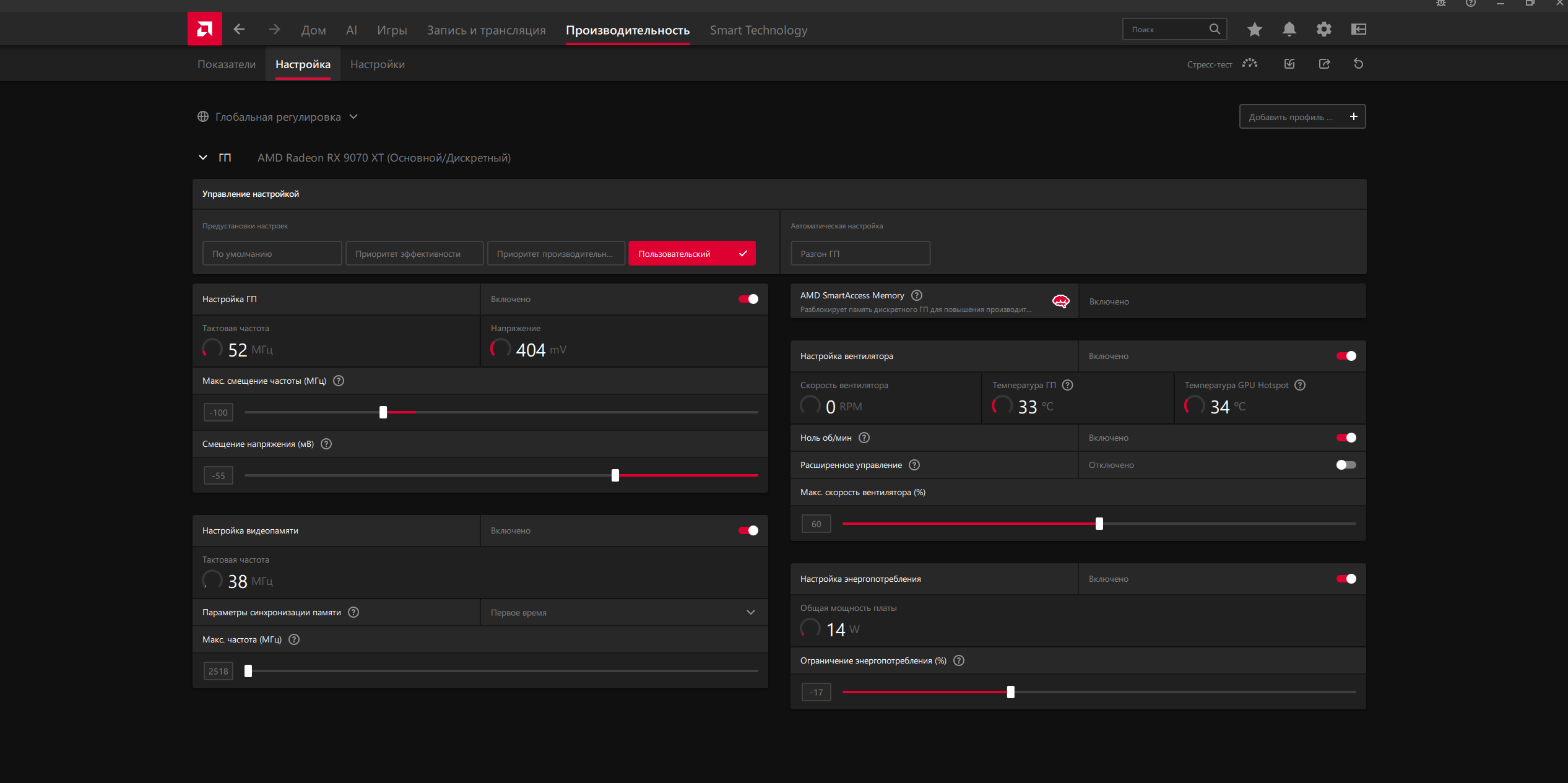Open settings gear icon
This screenshot has width=1568, height=783.
[x=1323, y=29]
